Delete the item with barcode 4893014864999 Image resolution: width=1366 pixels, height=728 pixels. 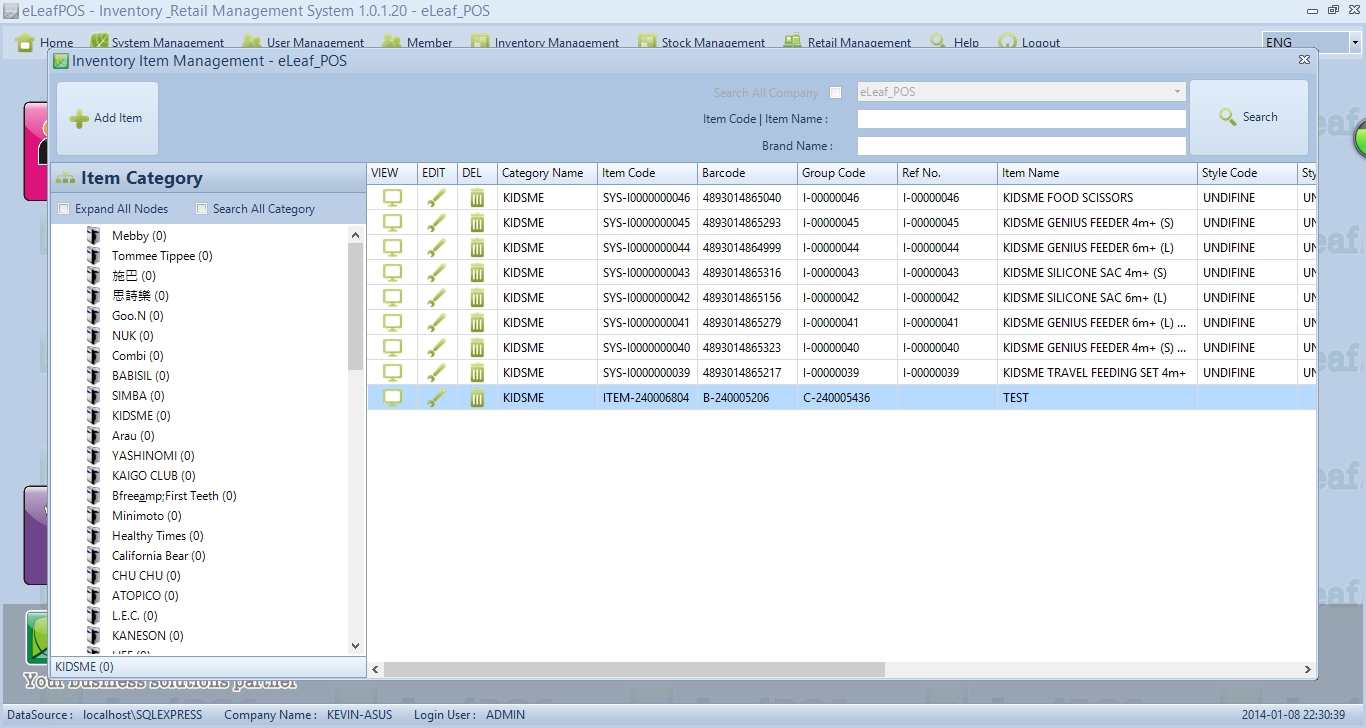point(477,248)
